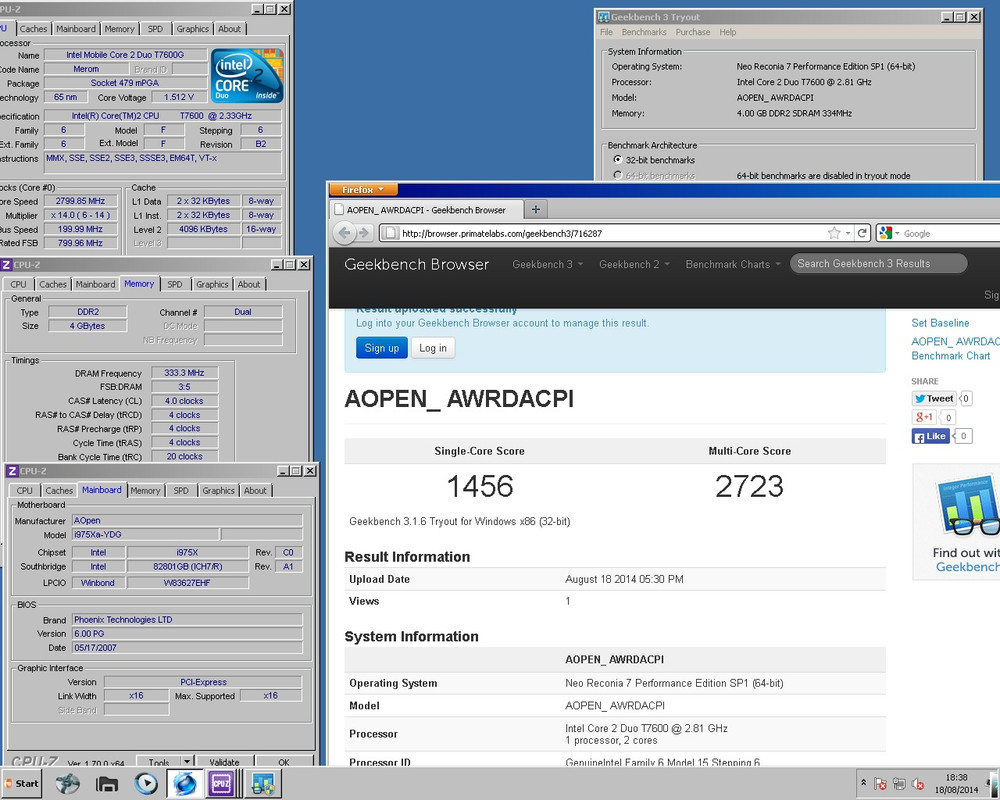Expand the Geekbench 3 navigation dropdown
The width and height of the screenshot is (1000, 800).
547,264
